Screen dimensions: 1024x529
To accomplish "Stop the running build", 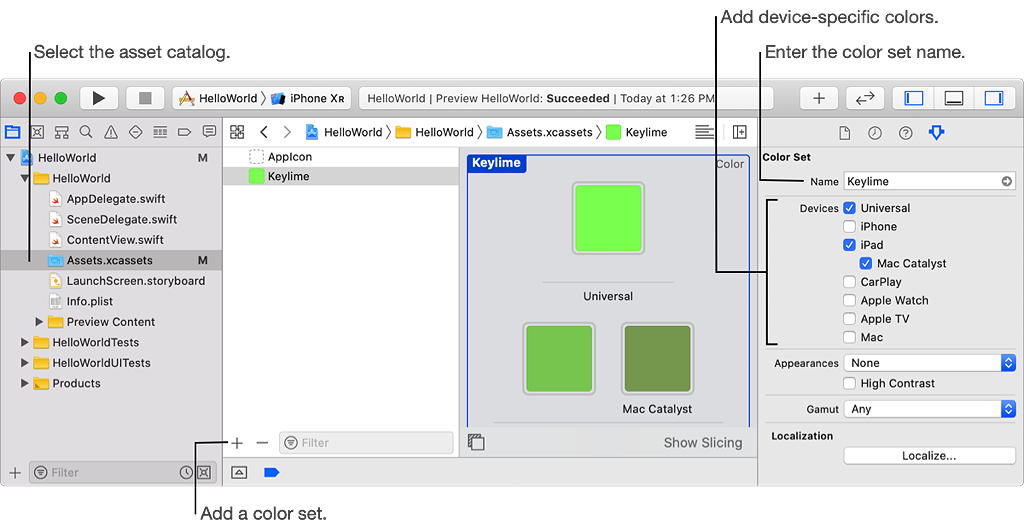I will (145, 99).
